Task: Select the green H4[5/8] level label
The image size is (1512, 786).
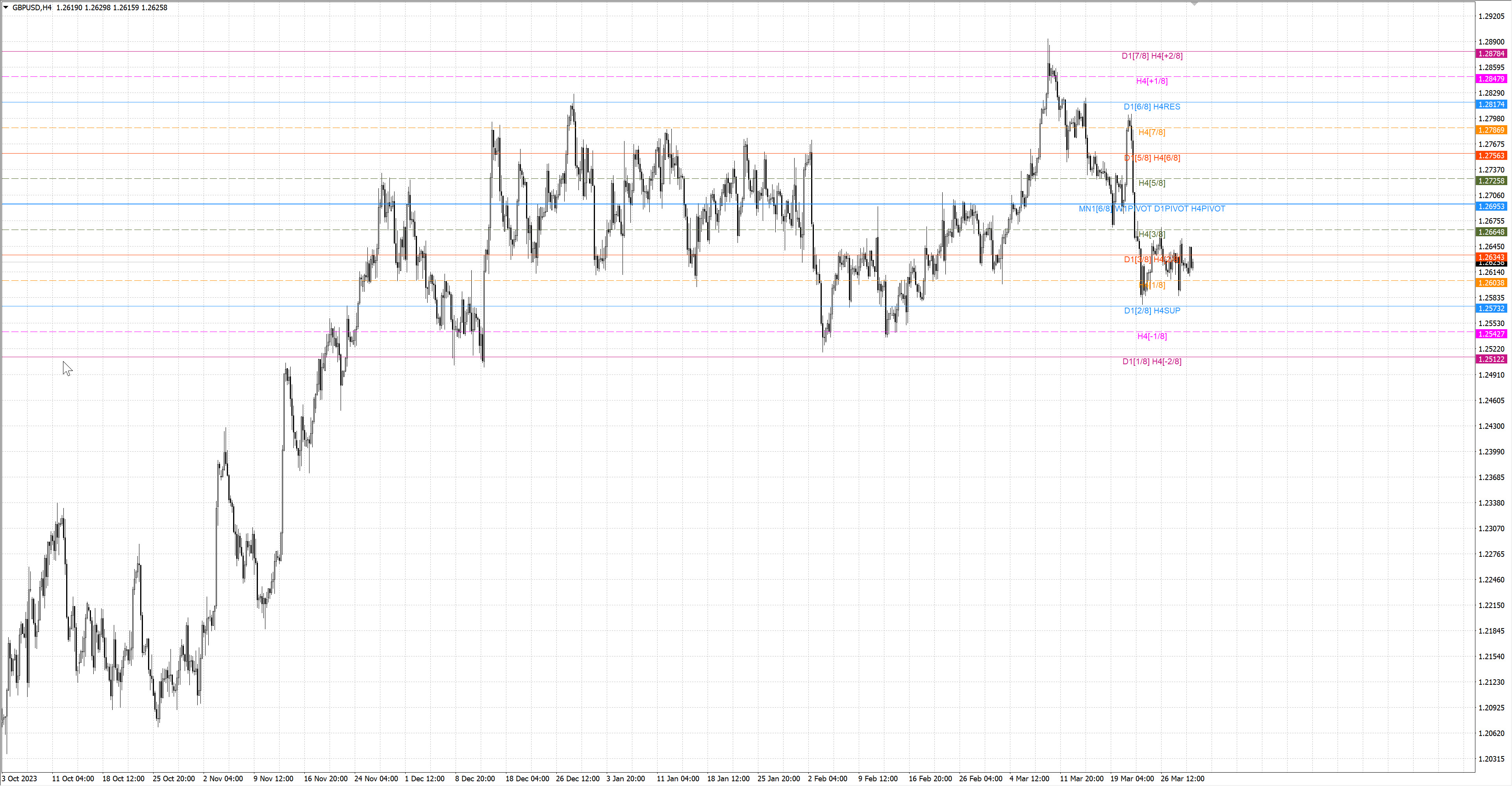Action: (1152, 183)
